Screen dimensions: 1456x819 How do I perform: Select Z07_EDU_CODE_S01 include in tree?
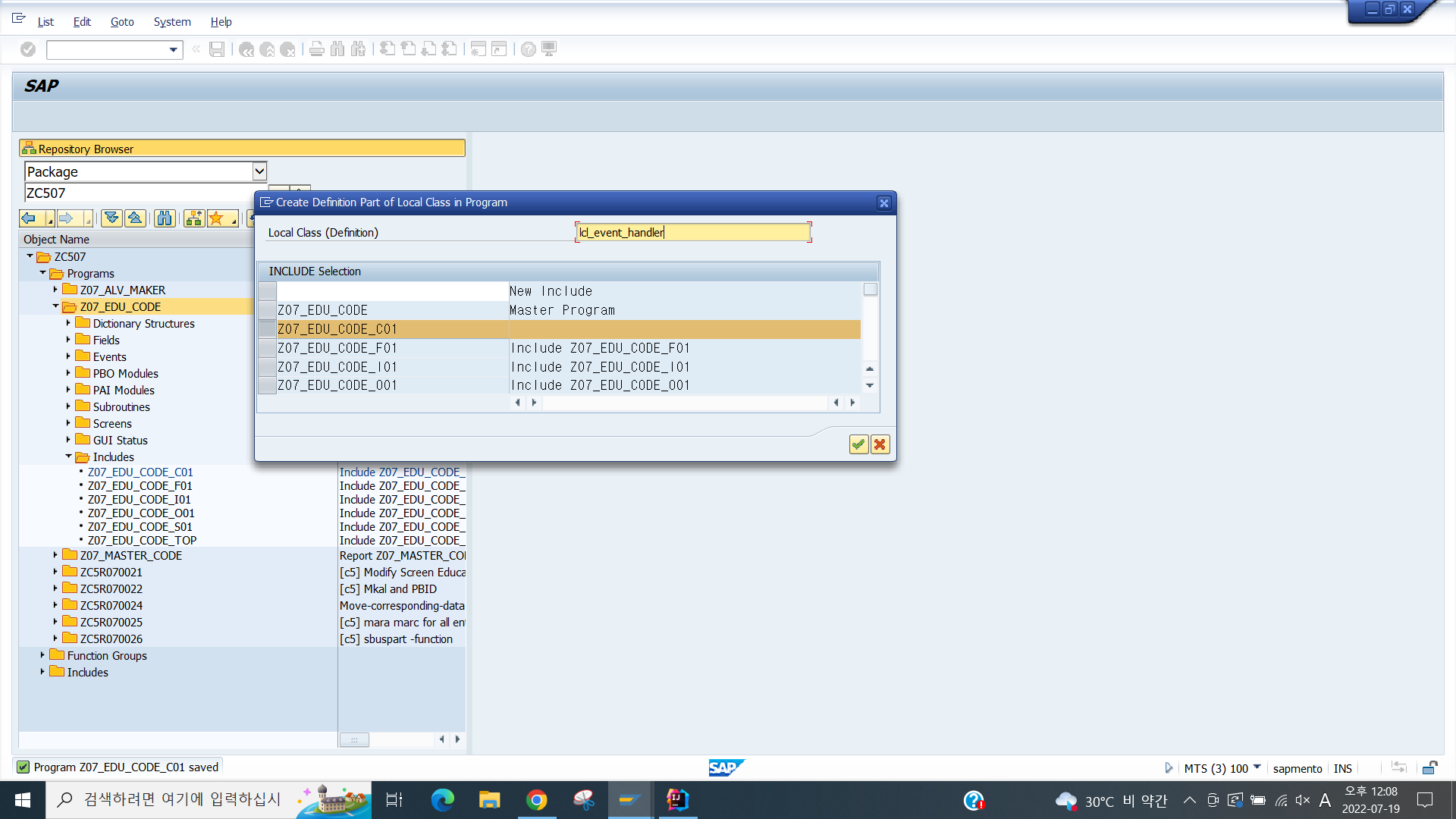[140, 527]
